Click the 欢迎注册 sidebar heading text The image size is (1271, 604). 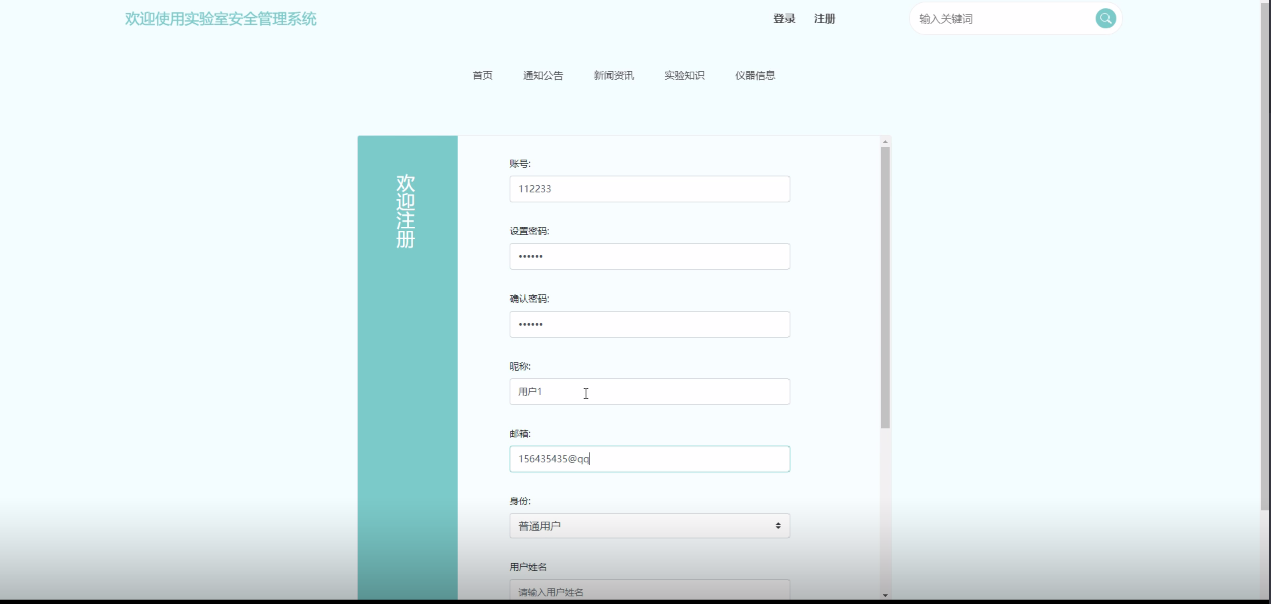[x=405, y=211]
